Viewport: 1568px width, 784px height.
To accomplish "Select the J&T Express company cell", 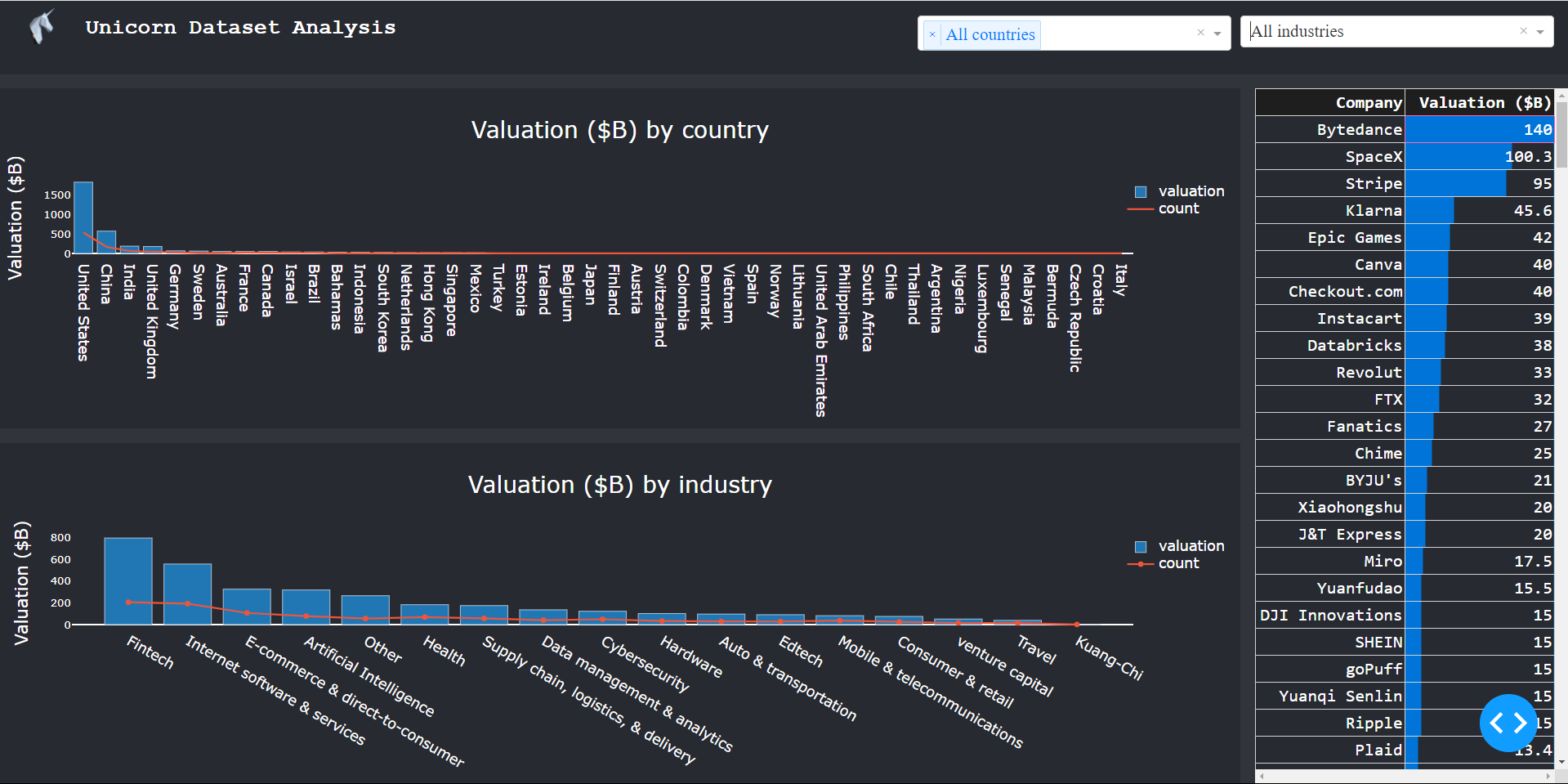I will coord(1330,534).
